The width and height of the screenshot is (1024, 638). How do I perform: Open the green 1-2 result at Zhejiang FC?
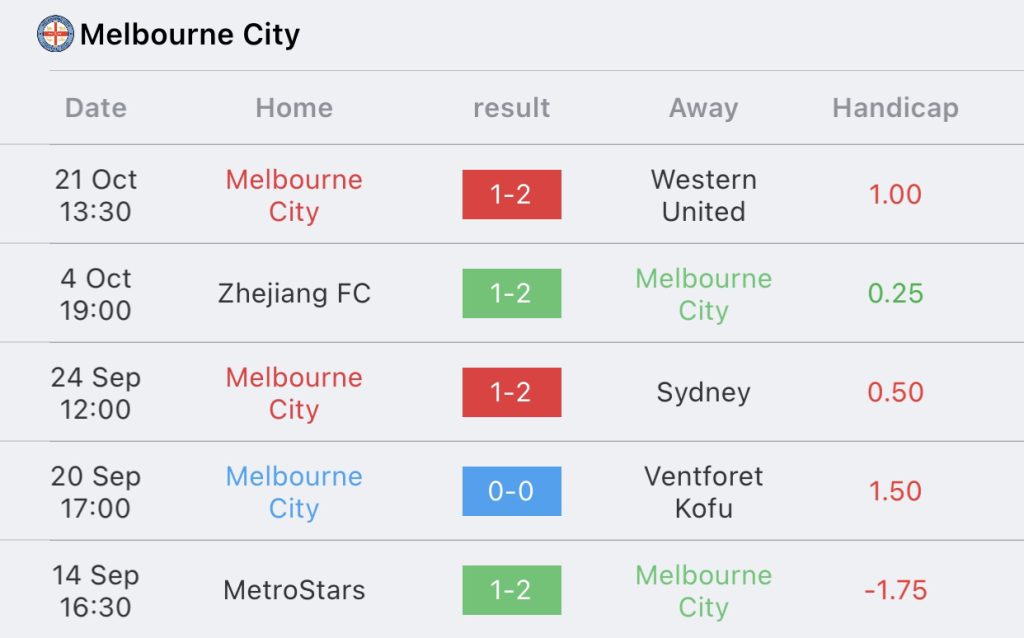pyautogui.click(x=511, y=294)
